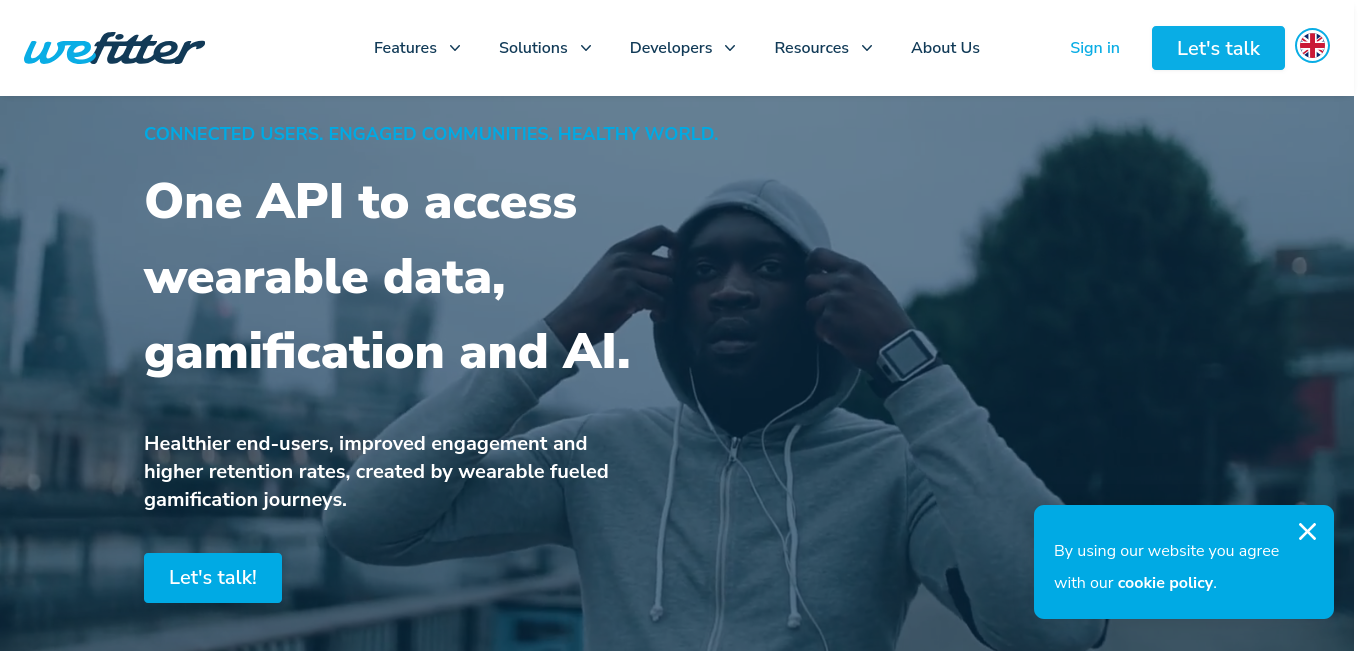Click the smartwatch in the hero image
Image resolution: width=1366 pixels, height=651 pixels.
tap(907, 355)
